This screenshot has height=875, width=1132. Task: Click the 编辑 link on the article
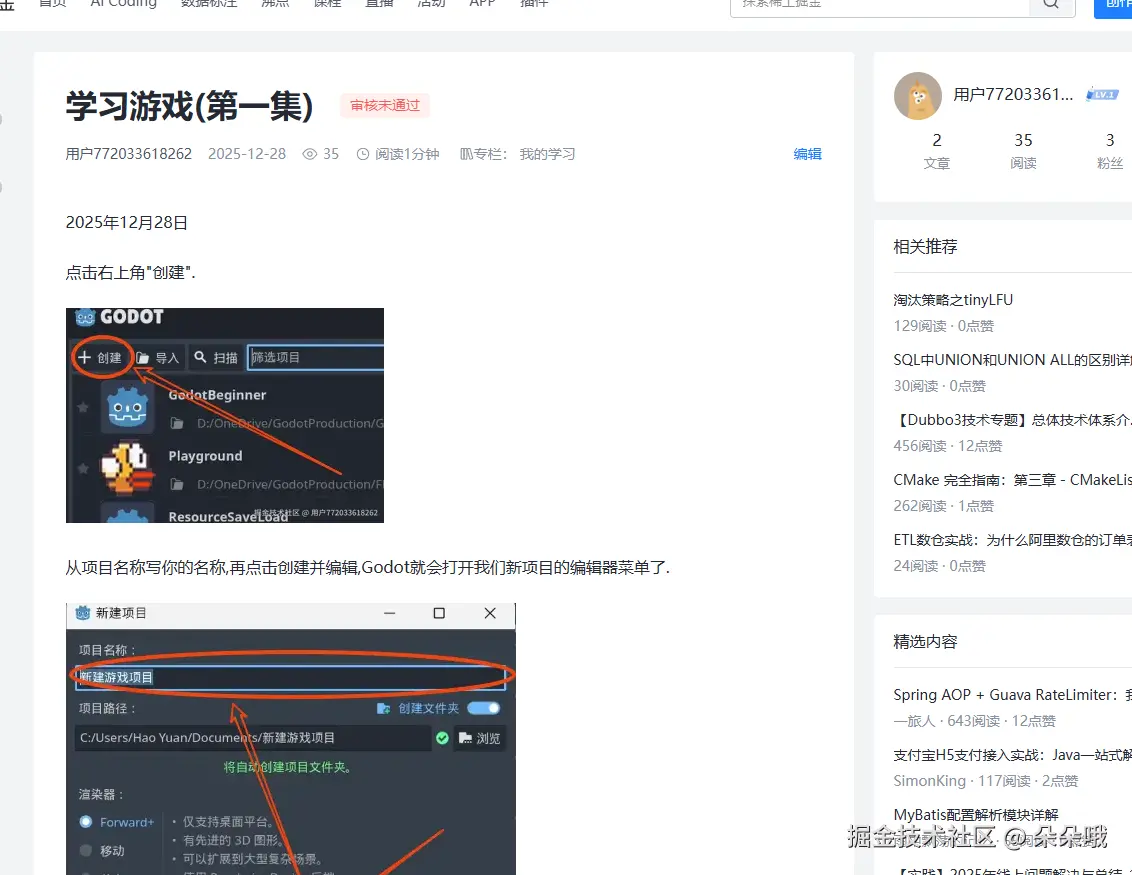[x=808, y=154]
